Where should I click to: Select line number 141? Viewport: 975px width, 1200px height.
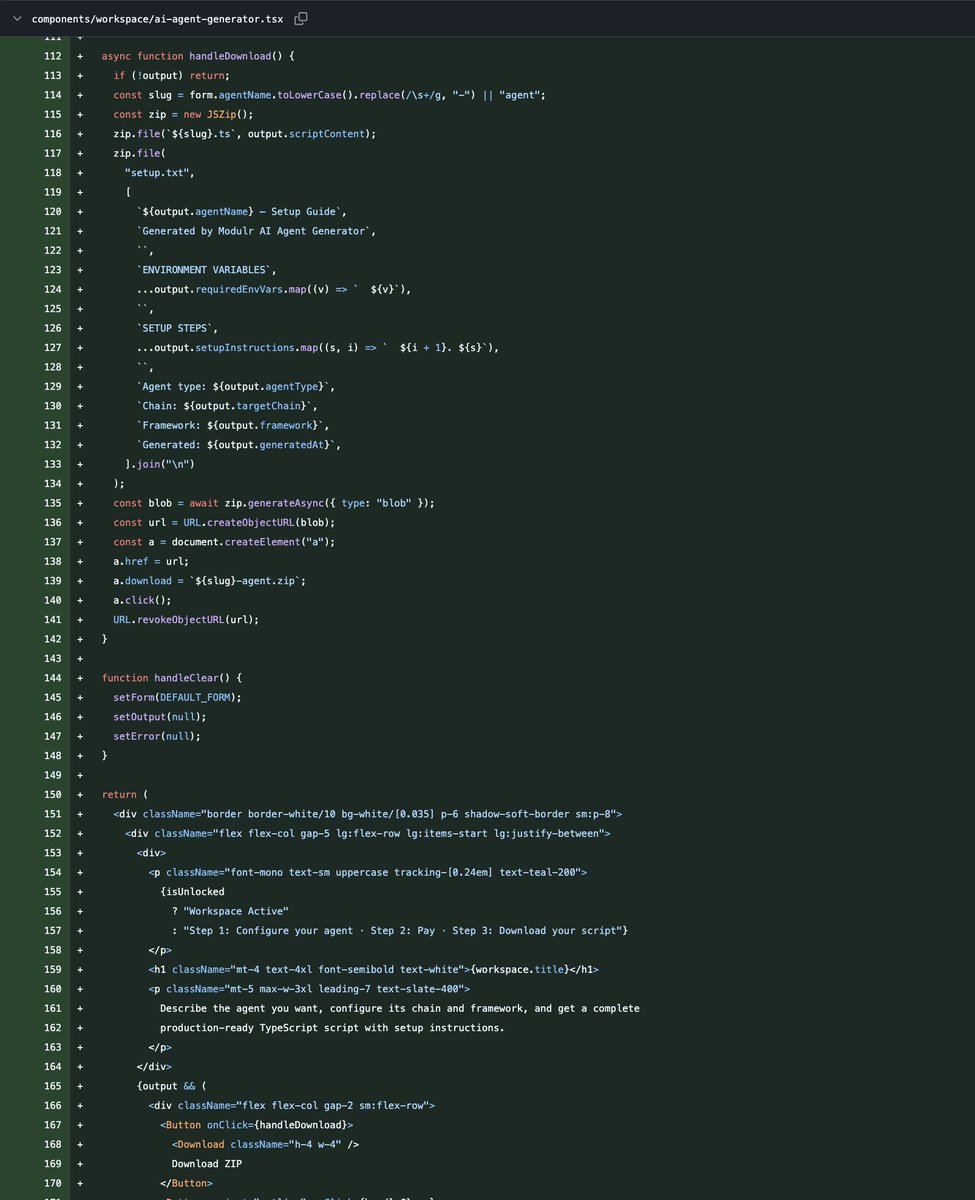(53, 620)
